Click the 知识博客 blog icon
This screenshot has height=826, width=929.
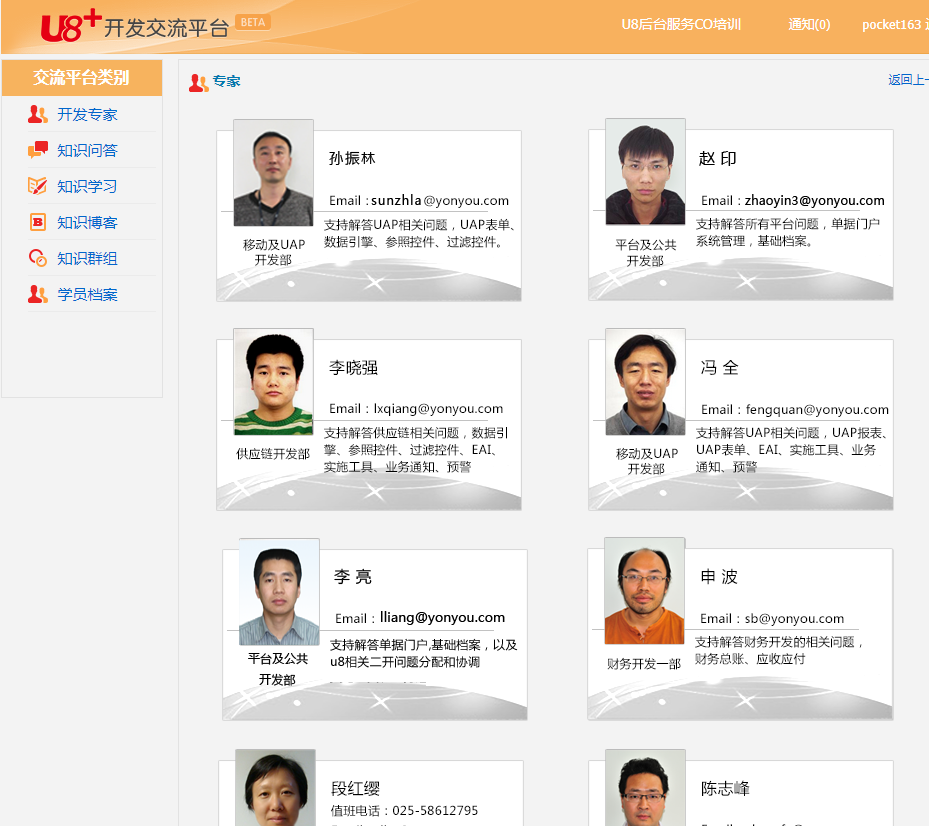[x=37, y=222]
